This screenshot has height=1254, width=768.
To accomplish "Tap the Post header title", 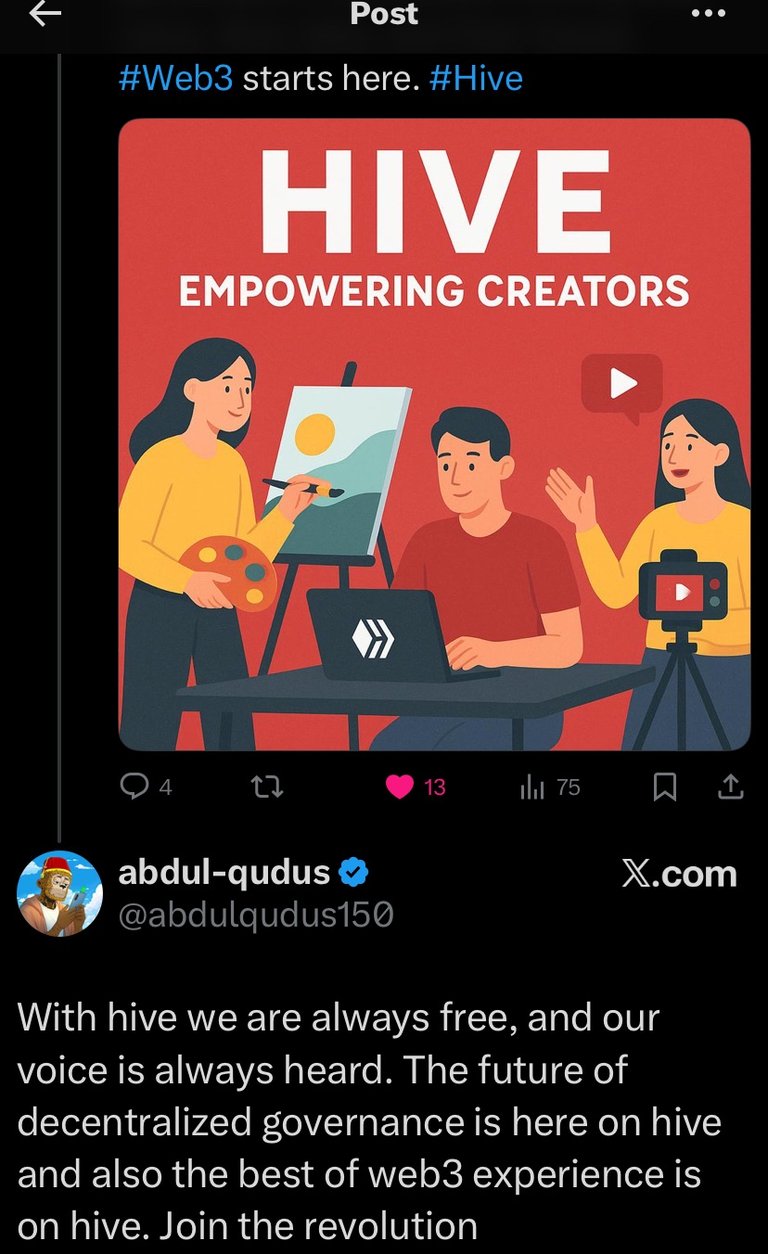I will [384, 14].
